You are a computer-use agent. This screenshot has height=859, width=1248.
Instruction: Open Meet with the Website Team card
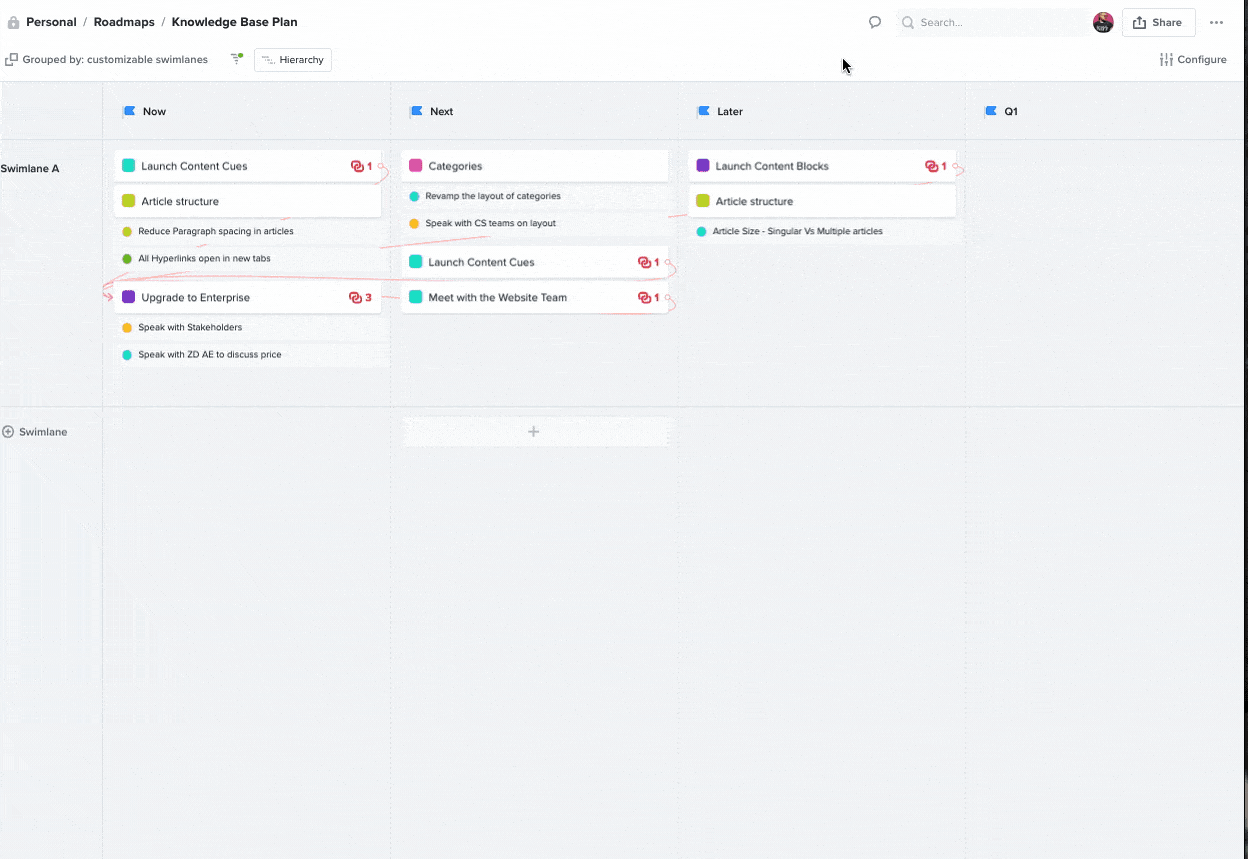pos(534,297)
